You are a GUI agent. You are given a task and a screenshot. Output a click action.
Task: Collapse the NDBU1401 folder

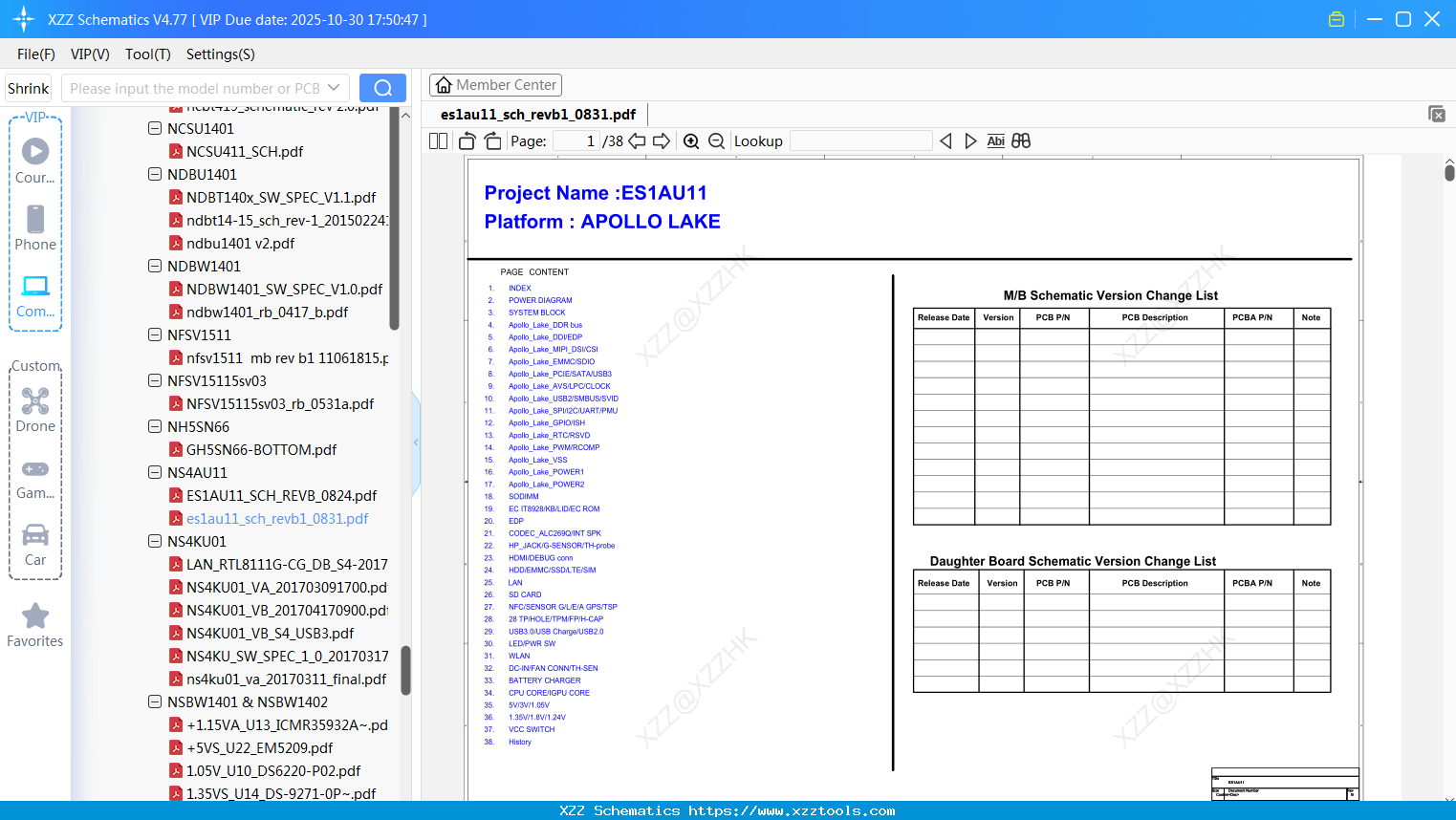click(155, 174)
